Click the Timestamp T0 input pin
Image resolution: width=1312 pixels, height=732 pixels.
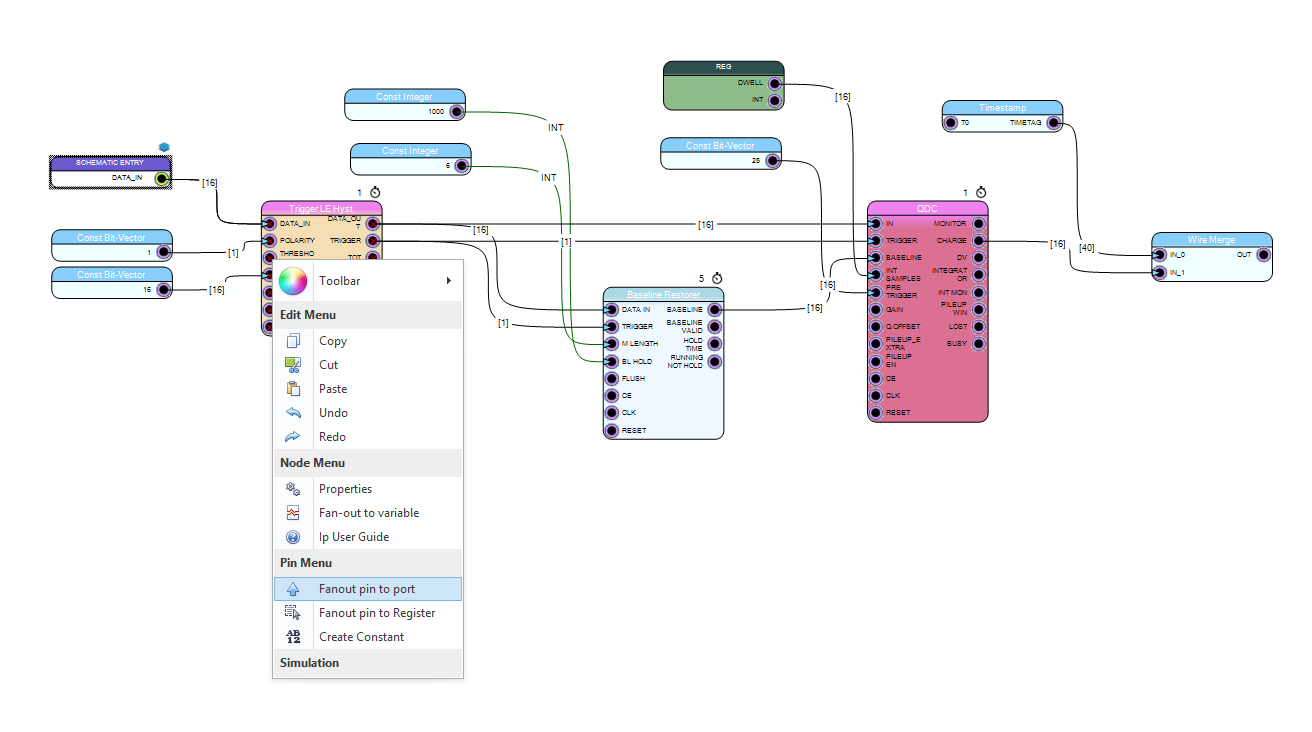tap(952, 124)
